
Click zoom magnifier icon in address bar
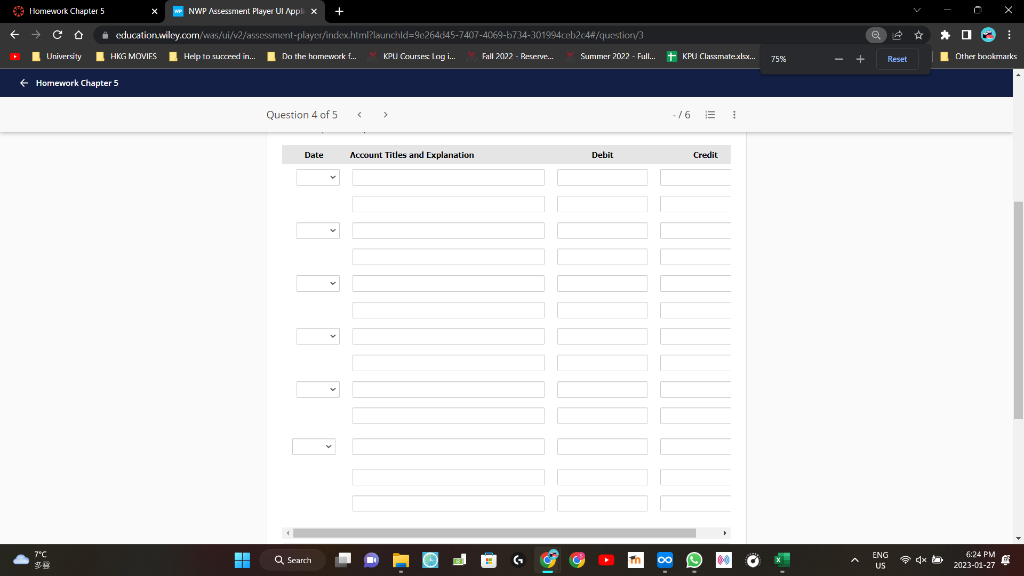876,35
